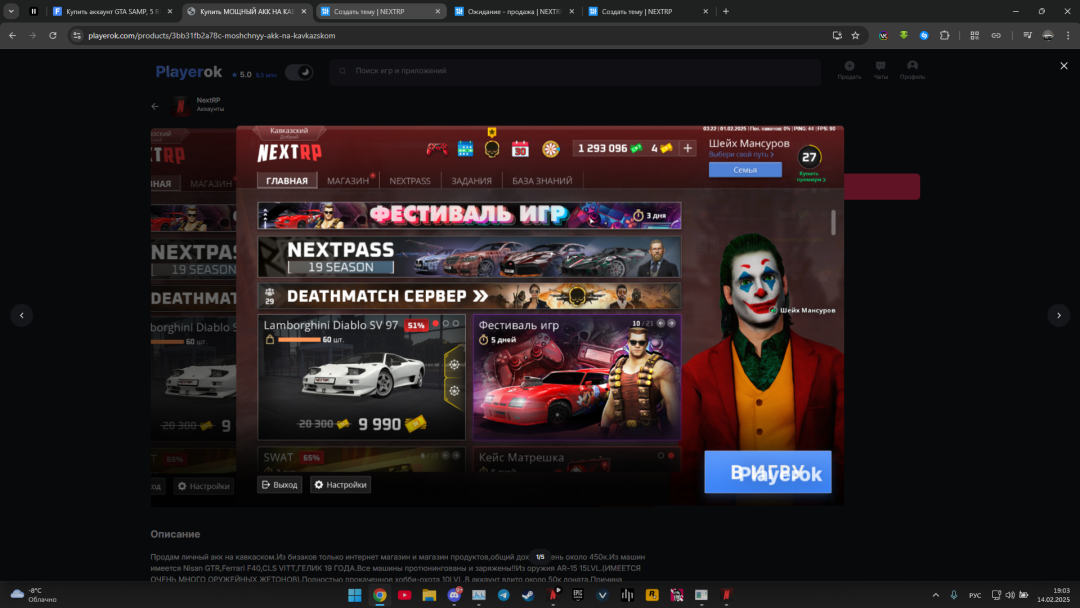Switch to the МАГАЗИН tab
Viewport: 1080px width, 608px height.
348,180
